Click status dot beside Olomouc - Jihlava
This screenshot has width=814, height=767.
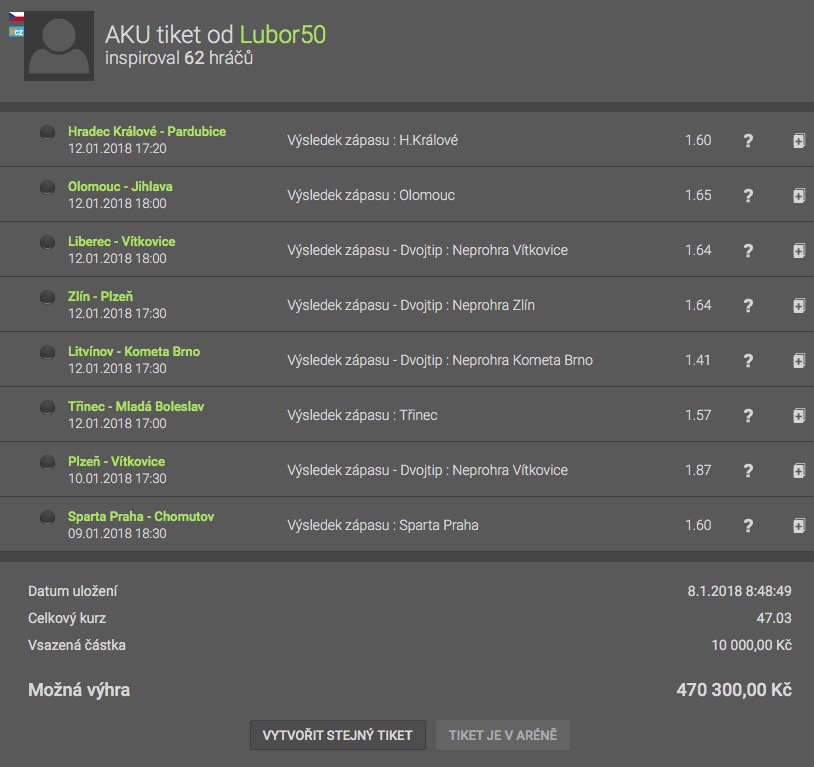click(47, 188)
